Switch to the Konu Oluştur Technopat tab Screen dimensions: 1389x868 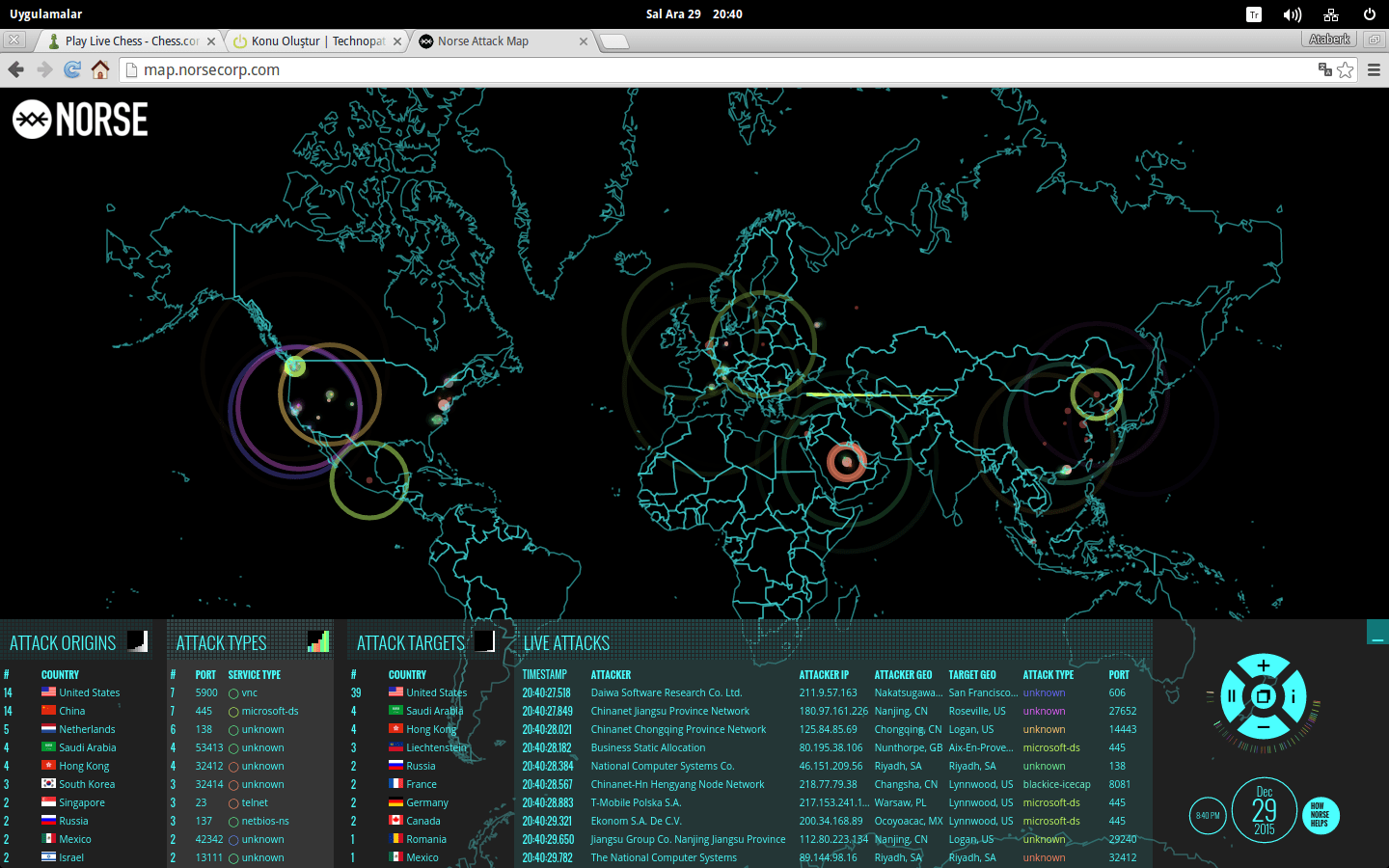tap(316, 41)
